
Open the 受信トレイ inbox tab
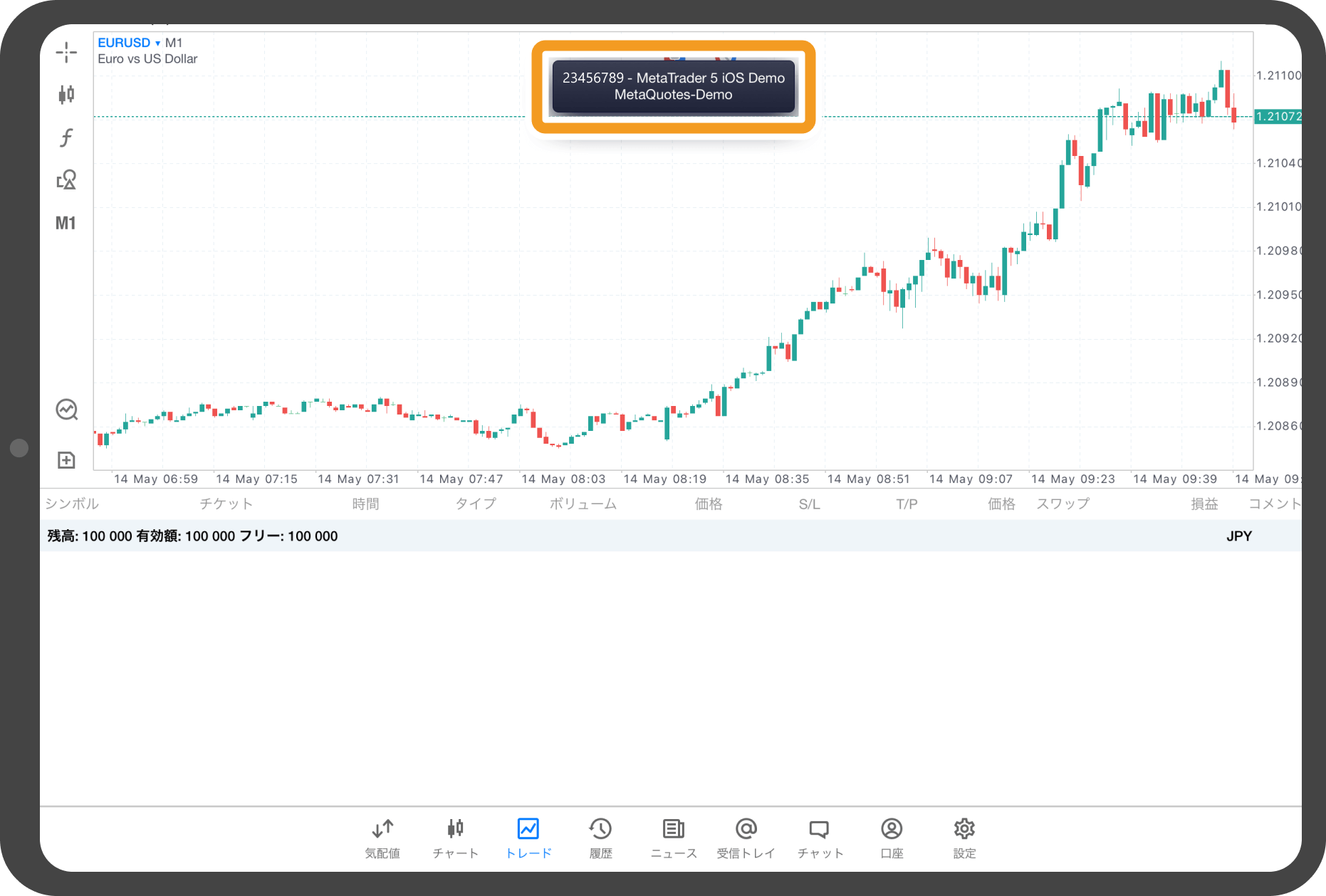point(746,838)
